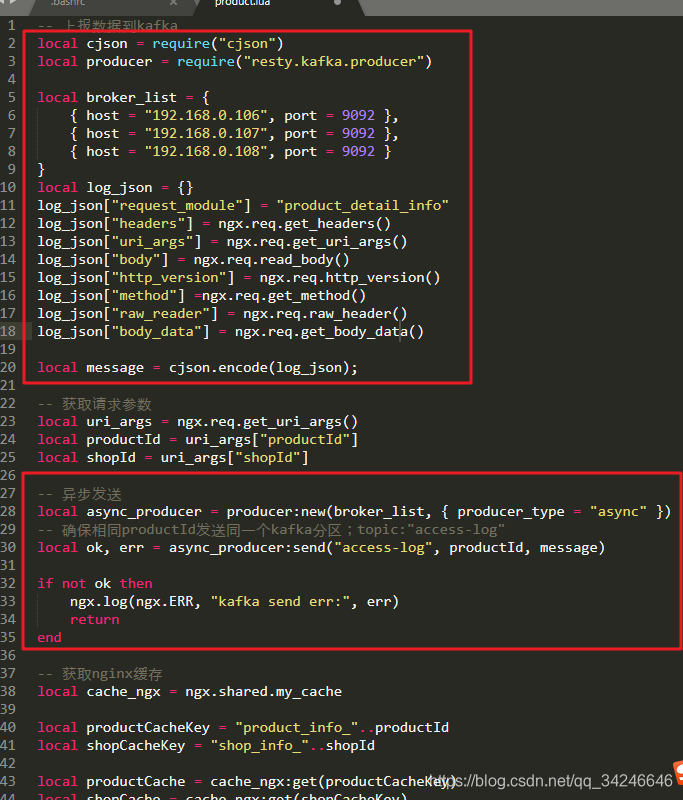Image resolution: width=683 pixels, height=800 pixels.
Task: Select the product.lua tab
Action: [x=242, y=3]
